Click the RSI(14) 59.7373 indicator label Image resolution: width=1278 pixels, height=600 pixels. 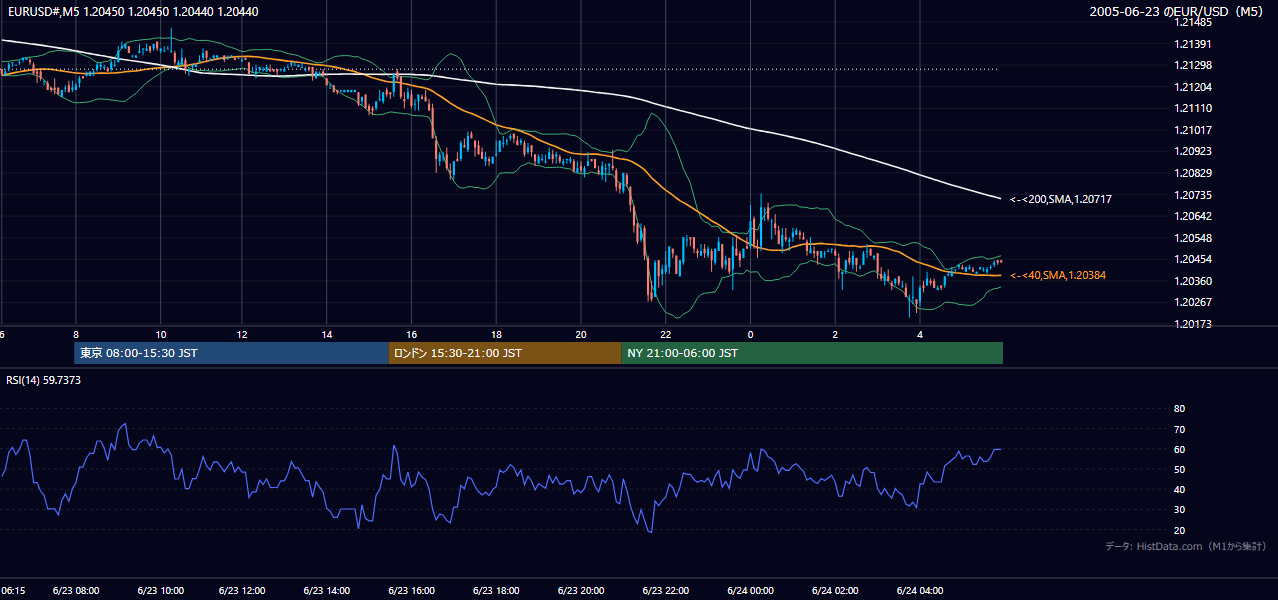[43, 380]
